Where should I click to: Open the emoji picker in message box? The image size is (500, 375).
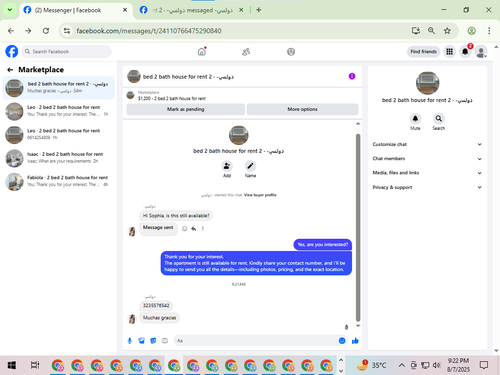point(342,341)
